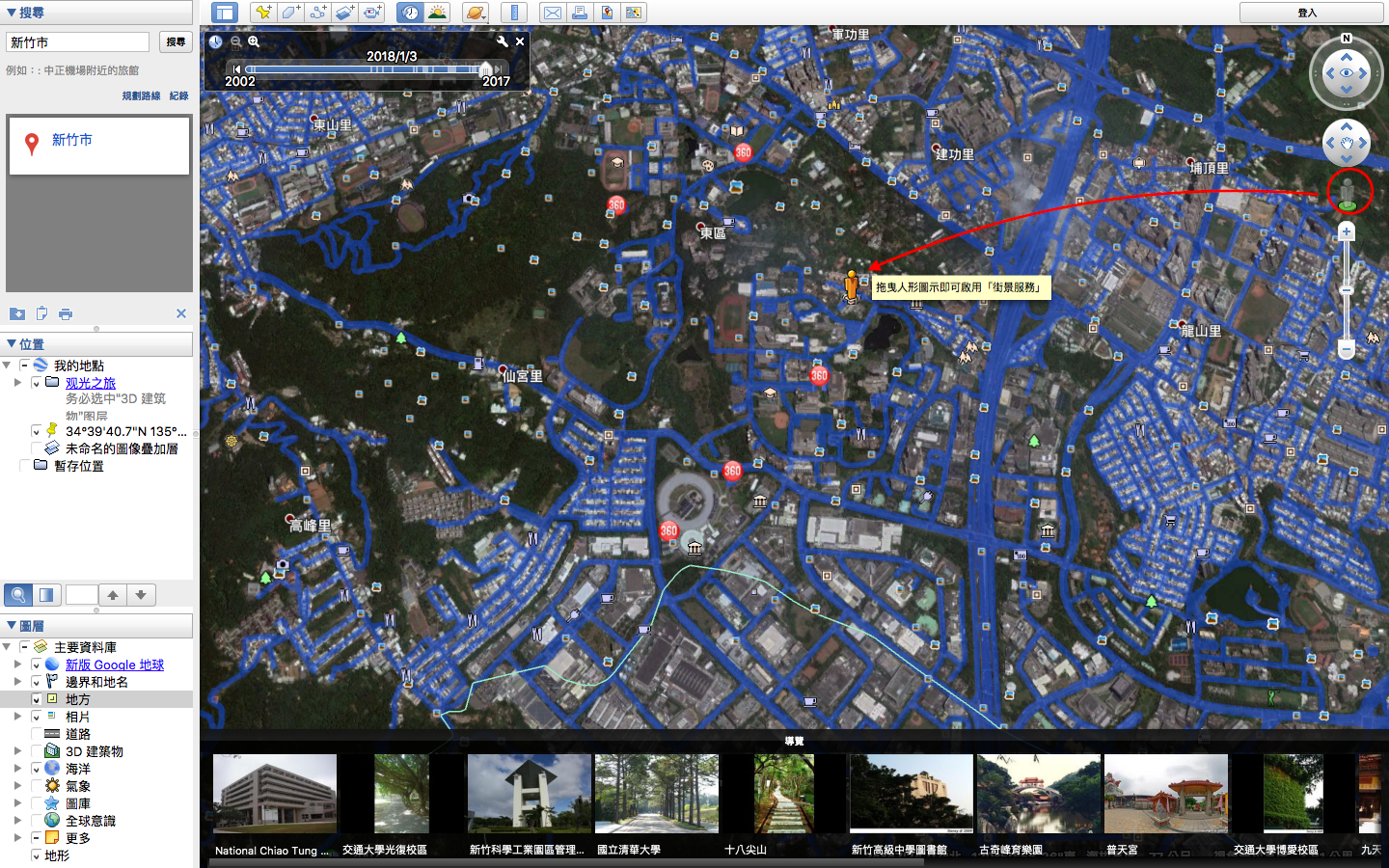Click the Add Placemark pushpin icon
Image resolution: width=1389 pixels, height=868 pixels.
click(x=262, y=13)
